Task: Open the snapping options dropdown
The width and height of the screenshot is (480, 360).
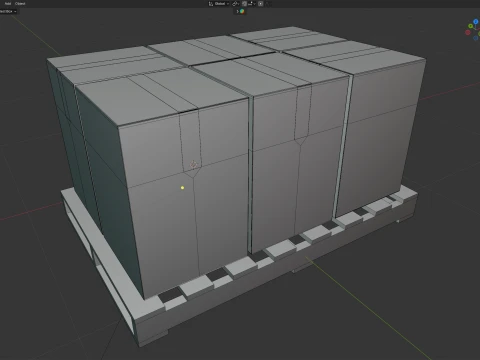Action: coord(252,4)
